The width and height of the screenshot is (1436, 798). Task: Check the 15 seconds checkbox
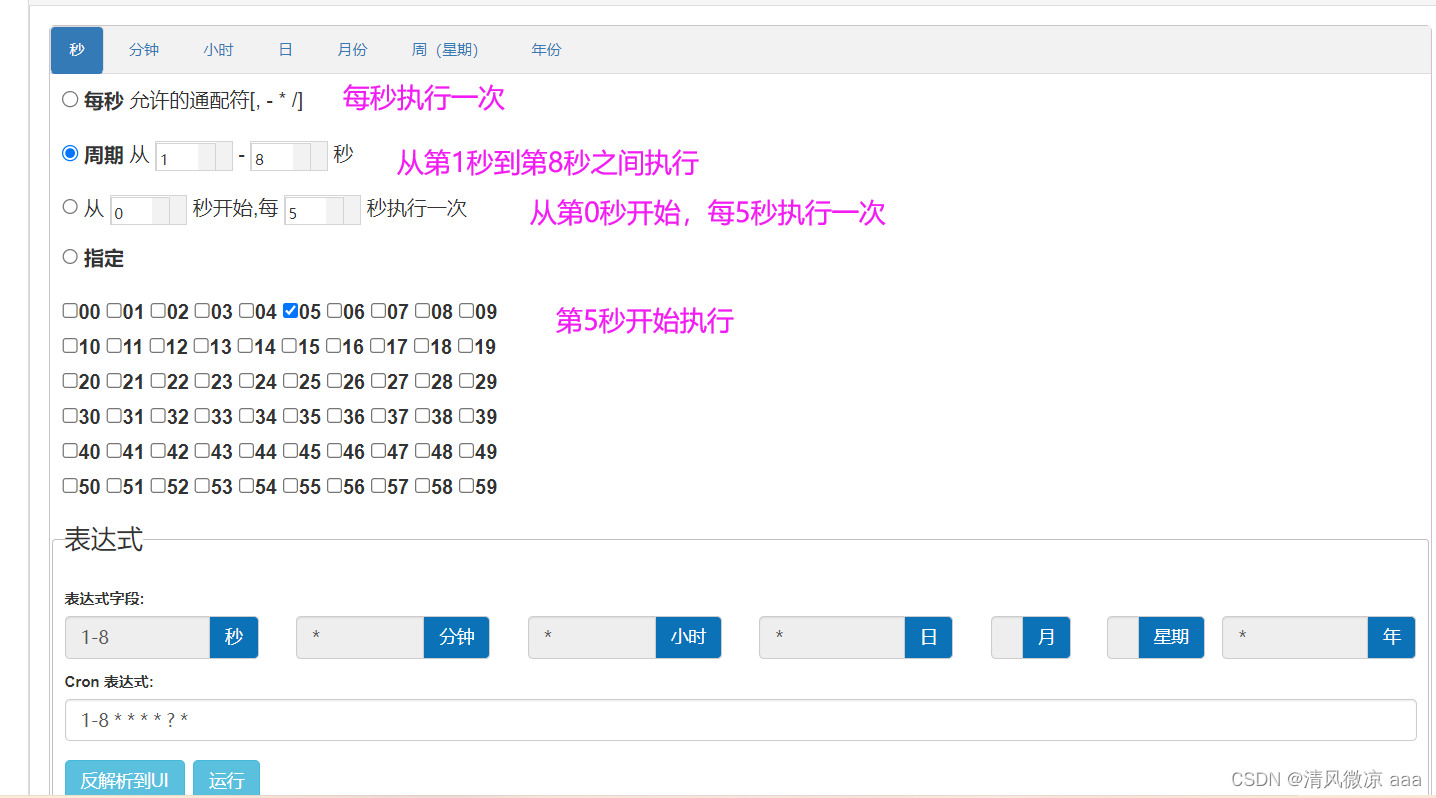point(289,346)
